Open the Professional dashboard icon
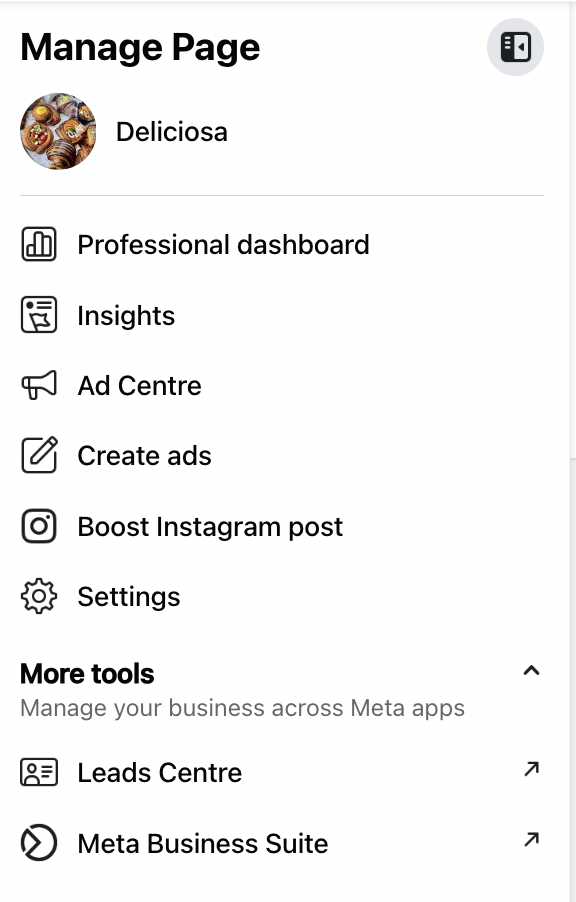 click(38, 244)
